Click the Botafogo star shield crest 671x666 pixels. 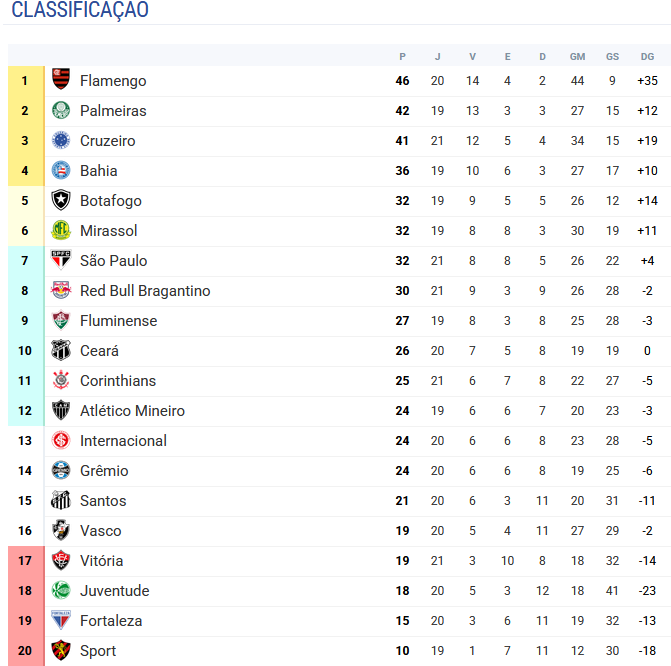(x=61, y=200)
